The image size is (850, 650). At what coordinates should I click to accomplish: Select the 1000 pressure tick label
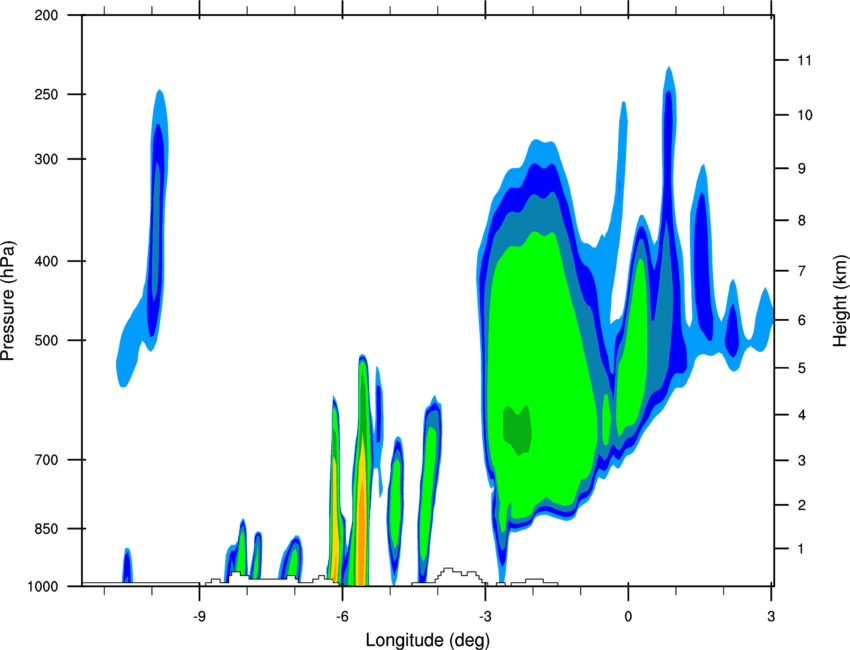(x=43, y=587)
